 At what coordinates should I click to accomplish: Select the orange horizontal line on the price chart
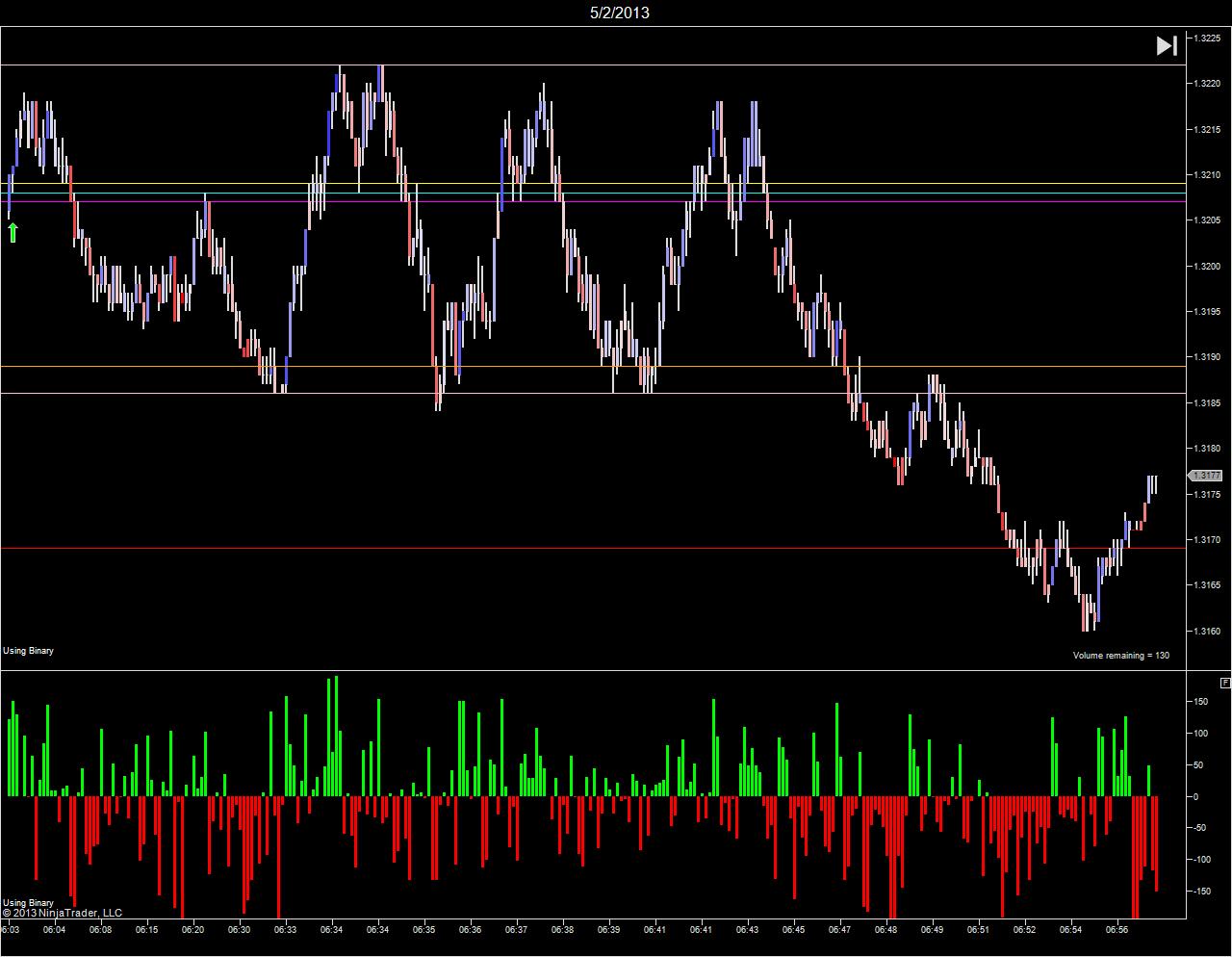pyautogui.click(x=593, y=367)
